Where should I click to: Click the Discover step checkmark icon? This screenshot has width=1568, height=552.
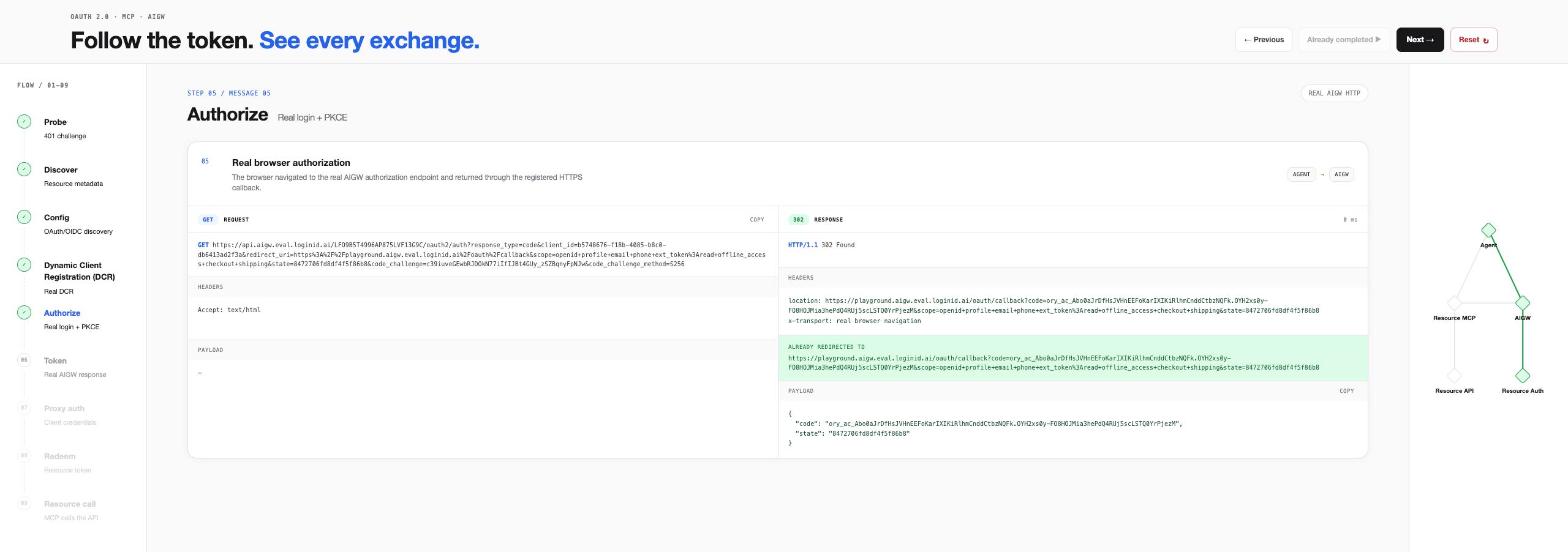pos(24,169)
